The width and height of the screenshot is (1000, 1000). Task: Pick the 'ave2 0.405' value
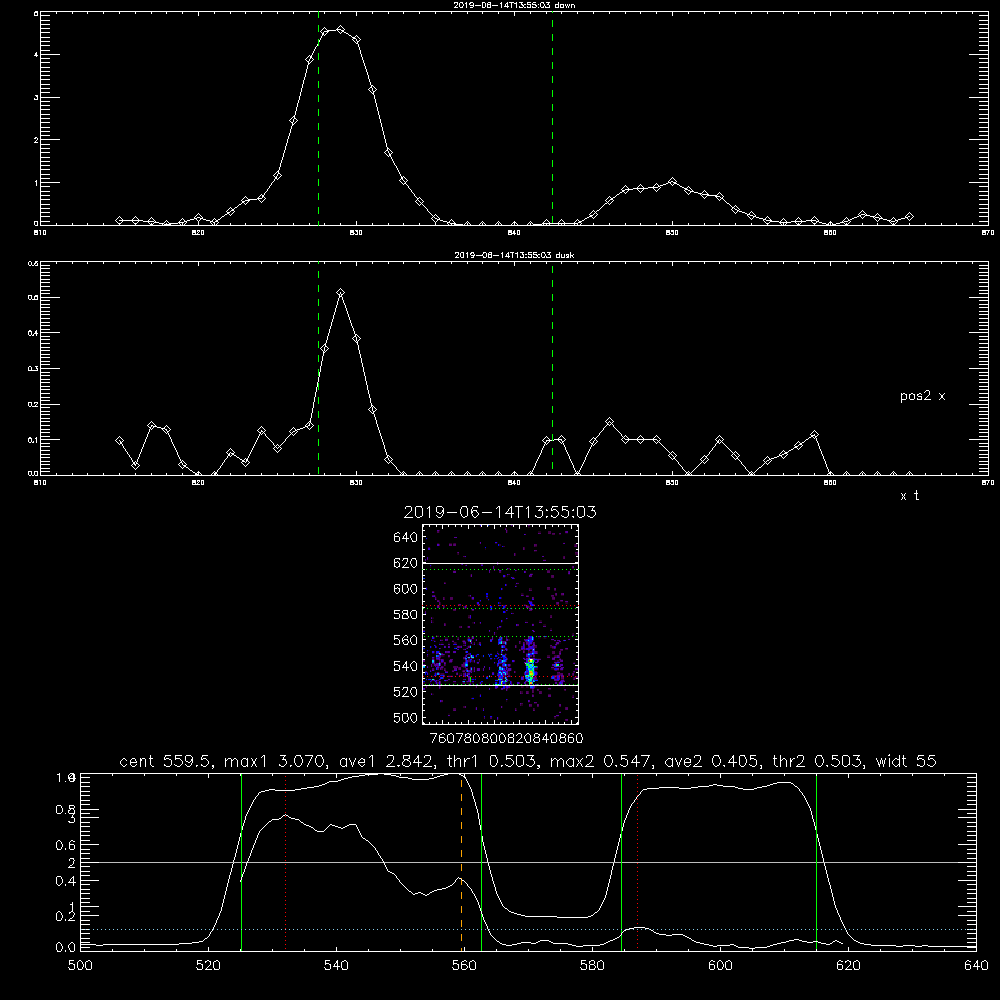click(712, 761)
